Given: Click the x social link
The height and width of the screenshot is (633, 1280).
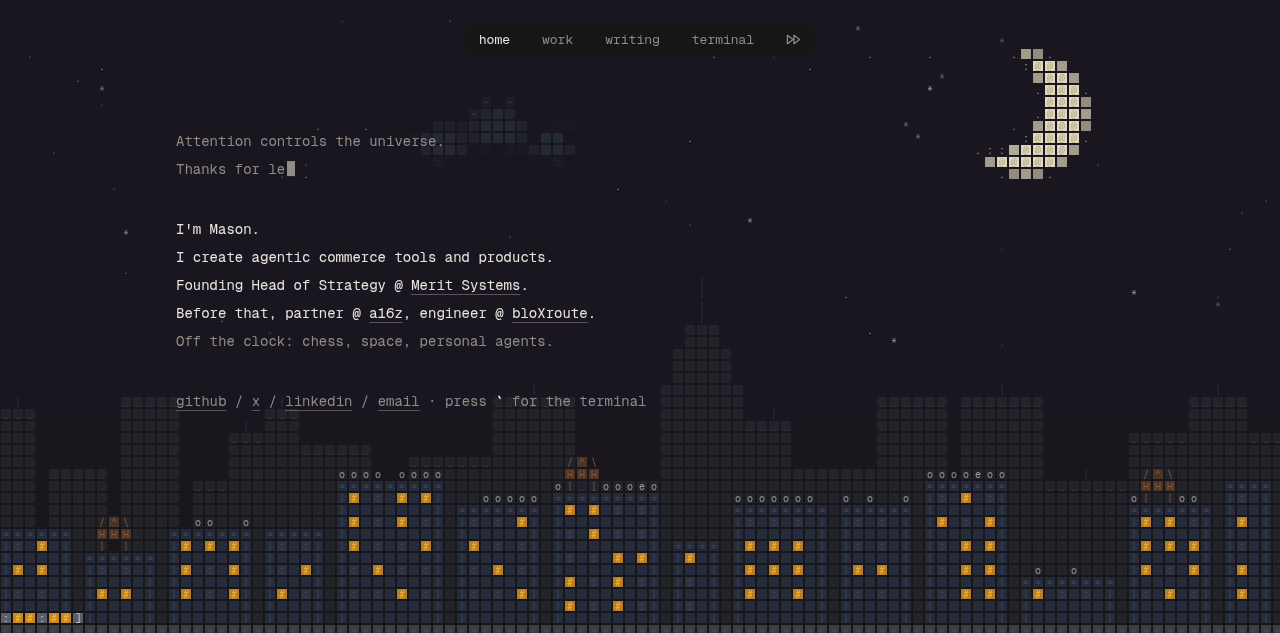Looking at the screenshot, I should (256, 402).
